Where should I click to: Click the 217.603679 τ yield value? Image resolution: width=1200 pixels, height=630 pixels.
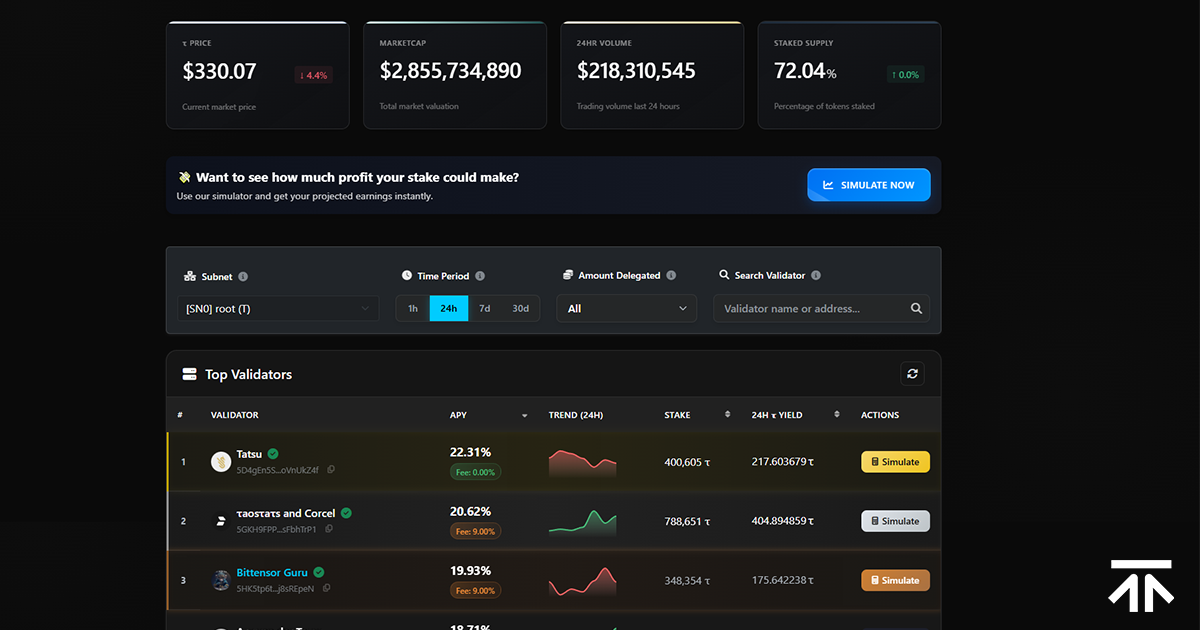pos(783,462)
